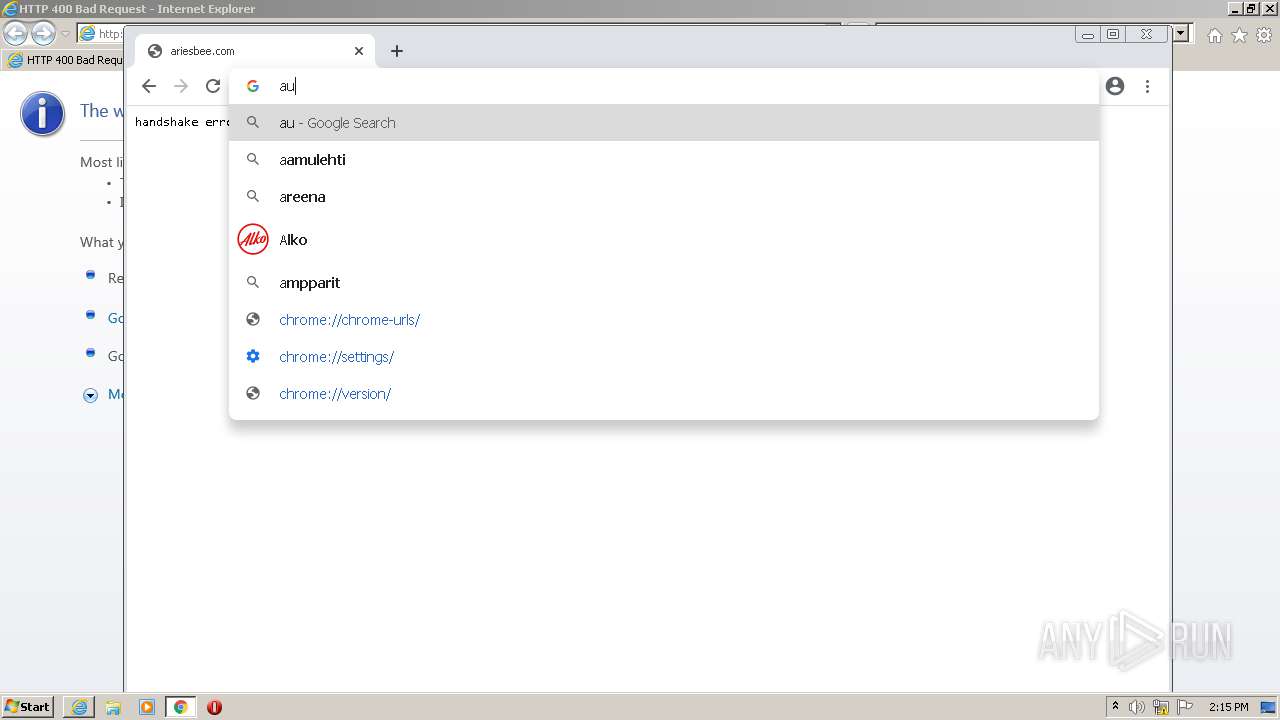Image resolution: width=1280 pixels, height=720 pixels.
Task: Open the chrome://chrome-urls/ suggestion
Action: point(664,320)
